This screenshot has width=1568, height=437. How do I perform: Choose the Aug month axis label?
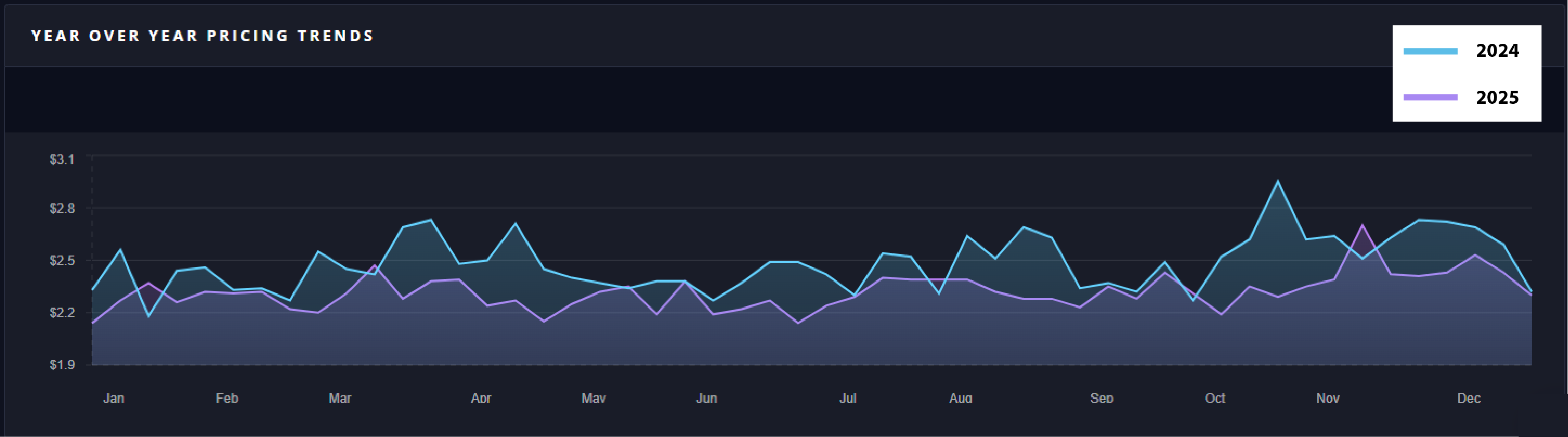(960, 398)
